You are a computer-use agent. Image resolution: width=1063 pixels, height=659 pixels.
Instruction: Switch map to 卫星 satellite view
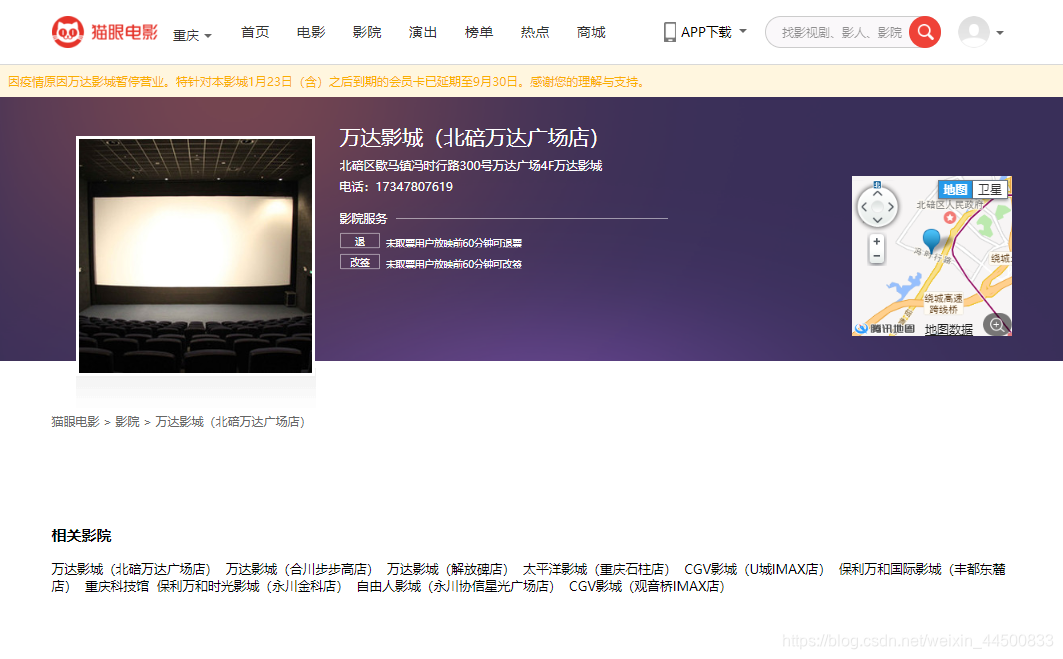(x=989, y=190)
